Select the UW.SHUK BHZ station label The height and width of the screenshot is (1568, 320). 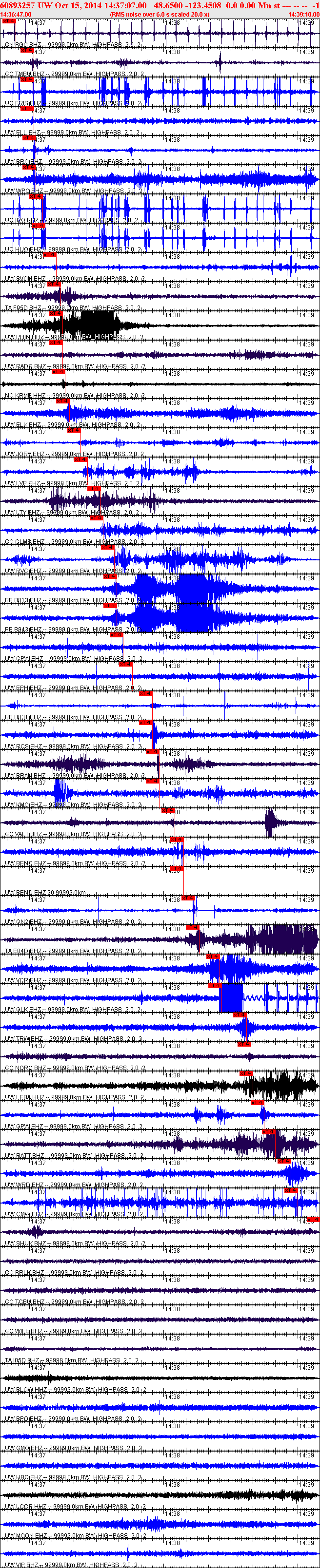(75, 1243)
